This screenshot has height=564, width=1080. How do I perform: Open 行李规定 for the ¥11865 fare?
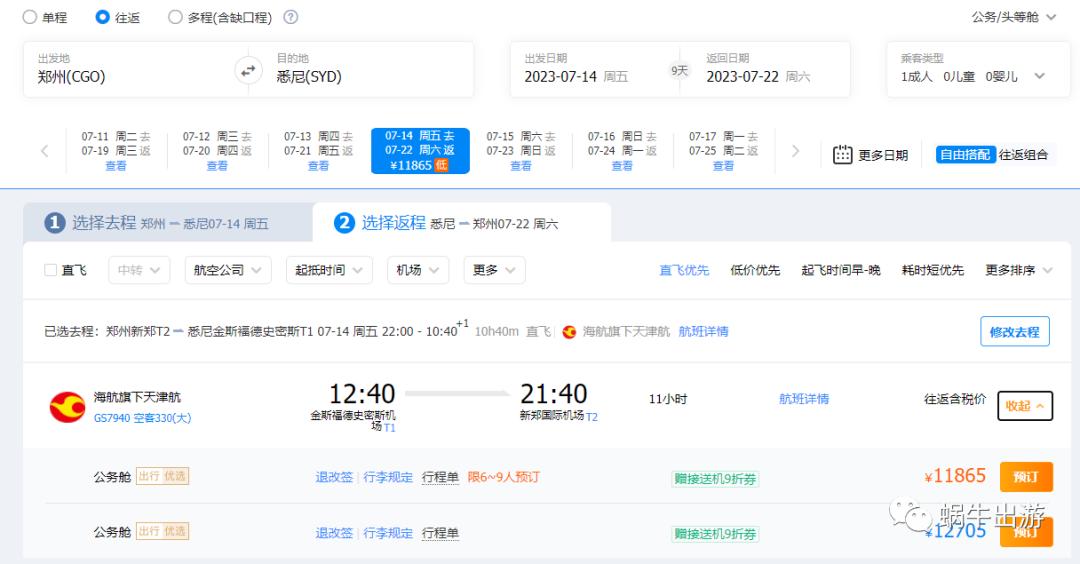click(x=388, y=477)
